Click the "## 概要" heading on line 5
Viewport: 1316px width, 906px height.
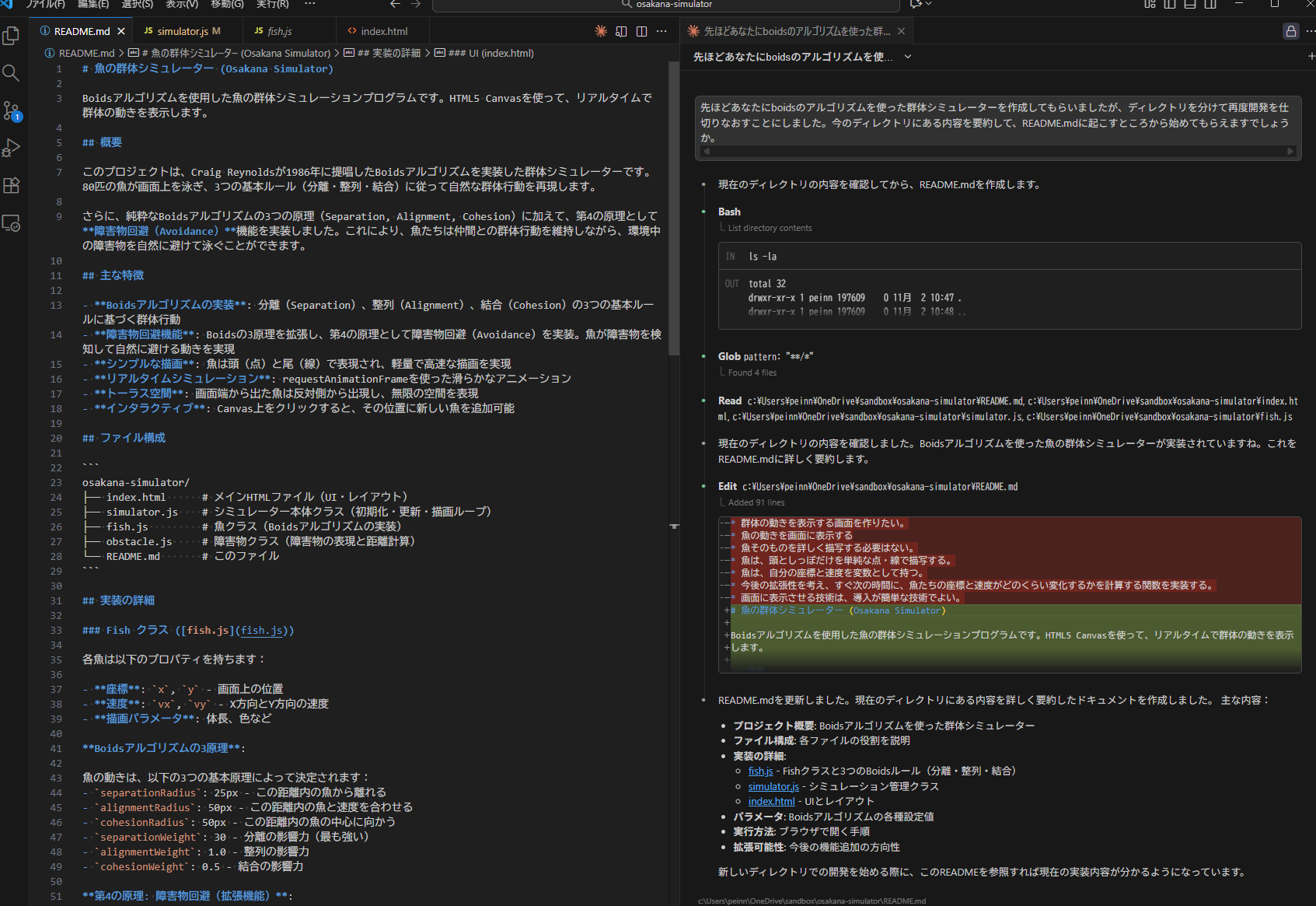102,142
